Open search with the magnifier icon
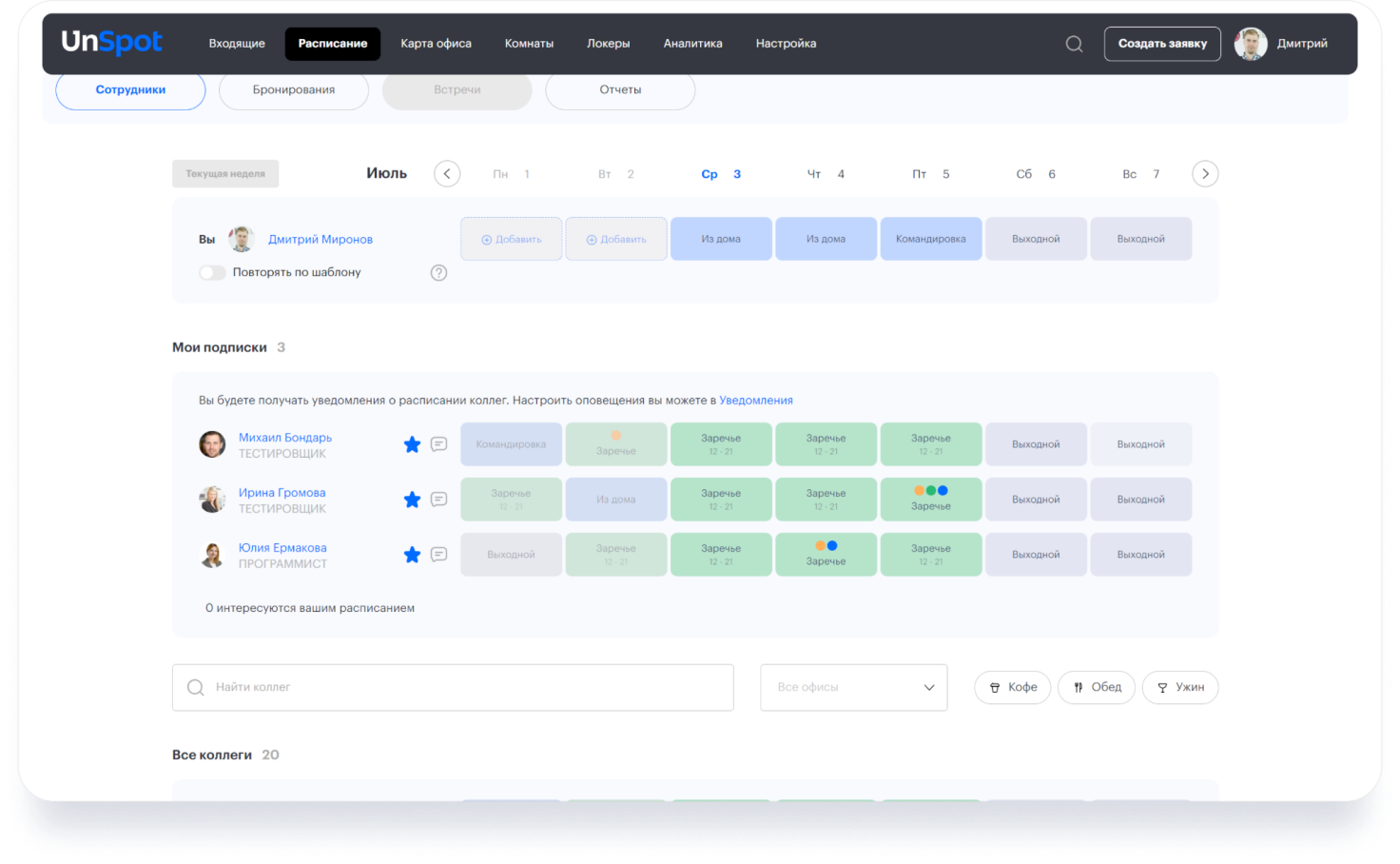This screenshot has width=1400, height=864. [1074, 44]
